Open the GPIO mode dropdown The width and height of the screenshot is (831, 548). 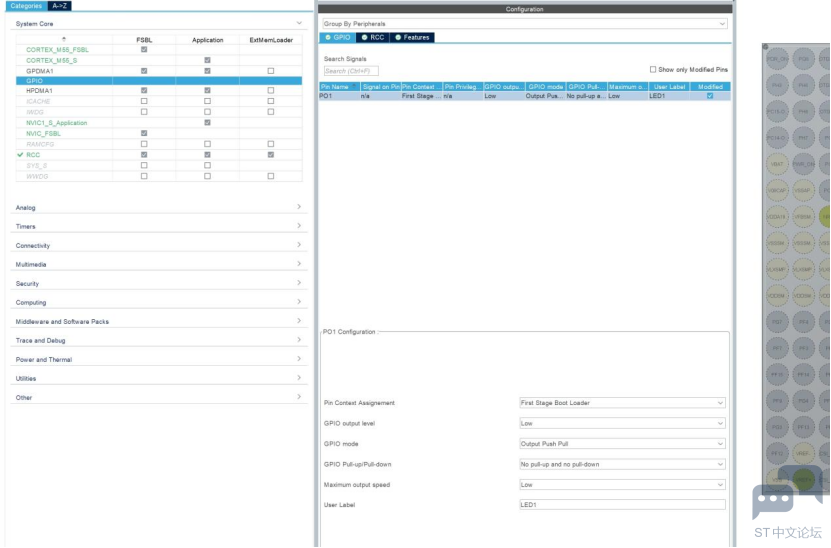[x=622, y=444]
